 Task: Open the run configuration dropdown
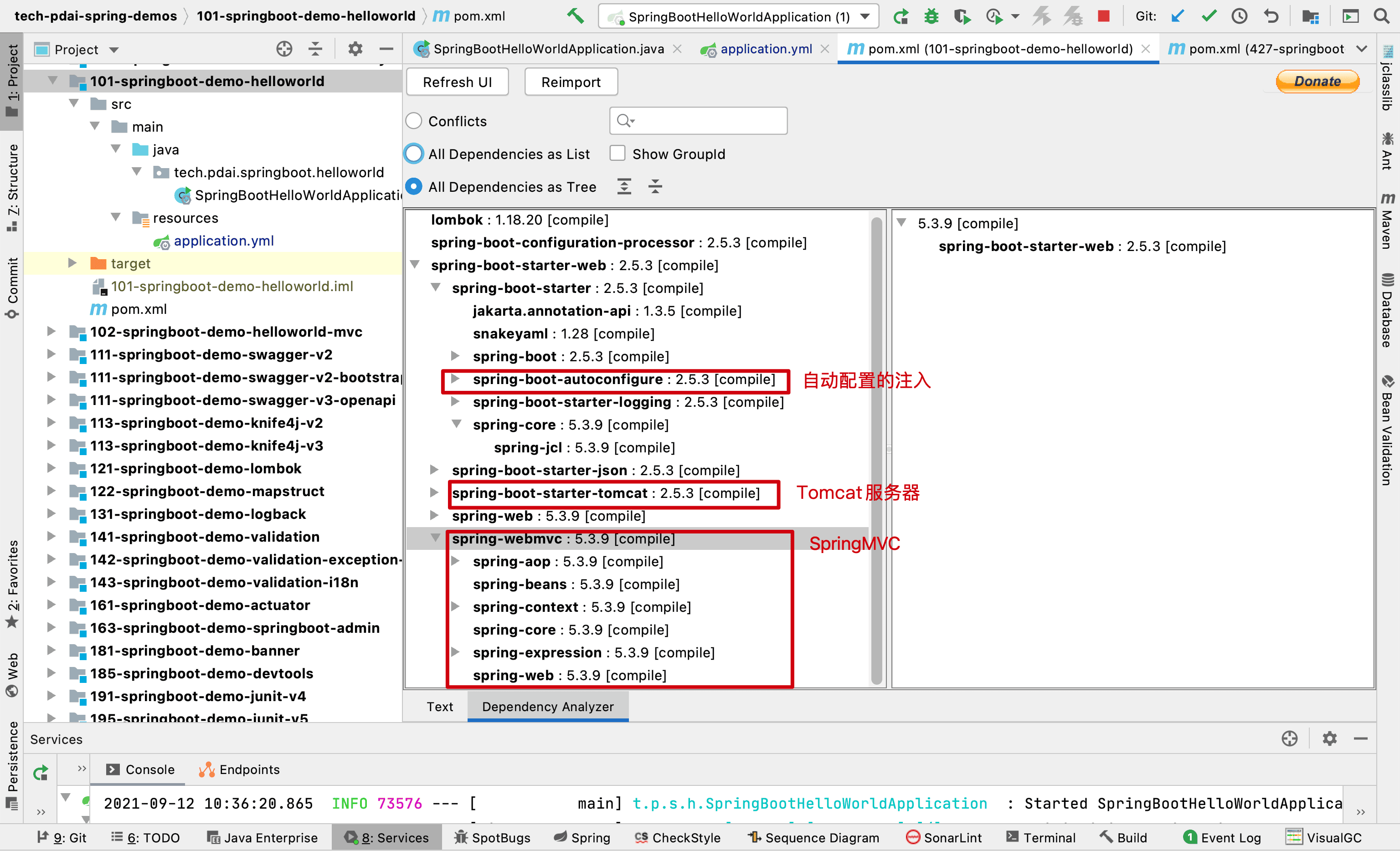coord(865,16)
